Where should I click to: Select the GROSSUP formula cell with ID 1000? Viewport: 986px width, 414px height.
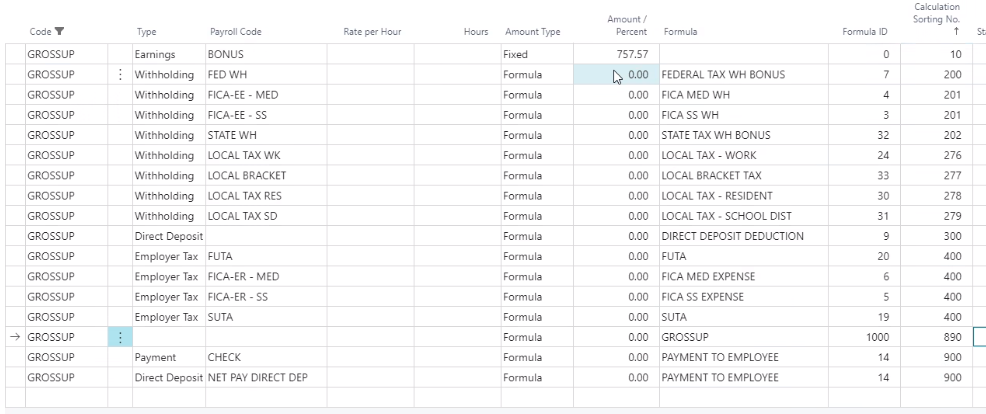tap(743, 337)
